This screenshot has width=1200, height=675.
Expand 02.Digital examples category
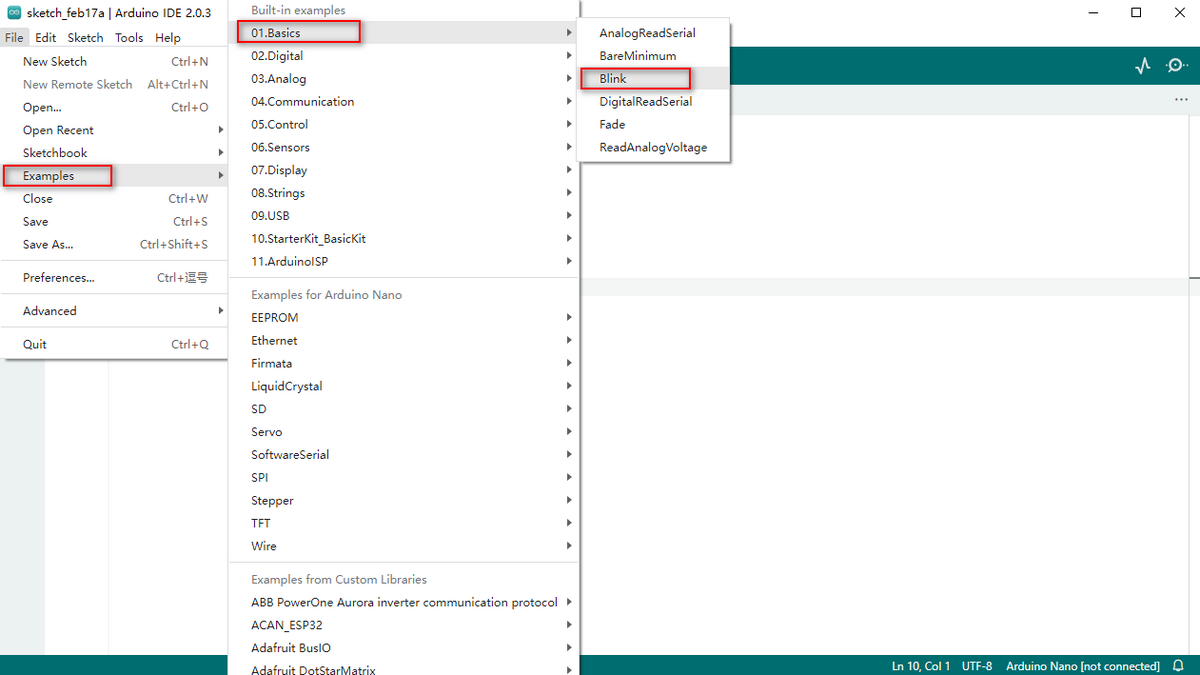point(404,56)
